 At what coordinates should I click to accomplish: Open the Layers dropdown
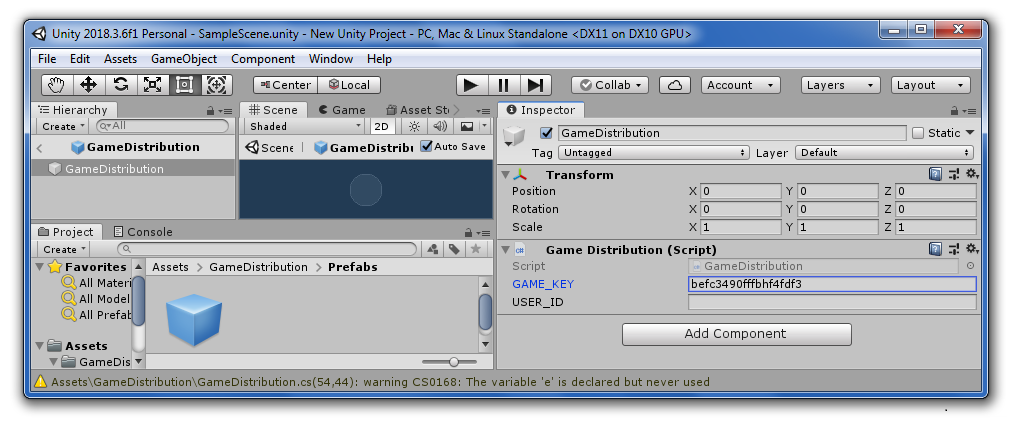click(840, 85)
